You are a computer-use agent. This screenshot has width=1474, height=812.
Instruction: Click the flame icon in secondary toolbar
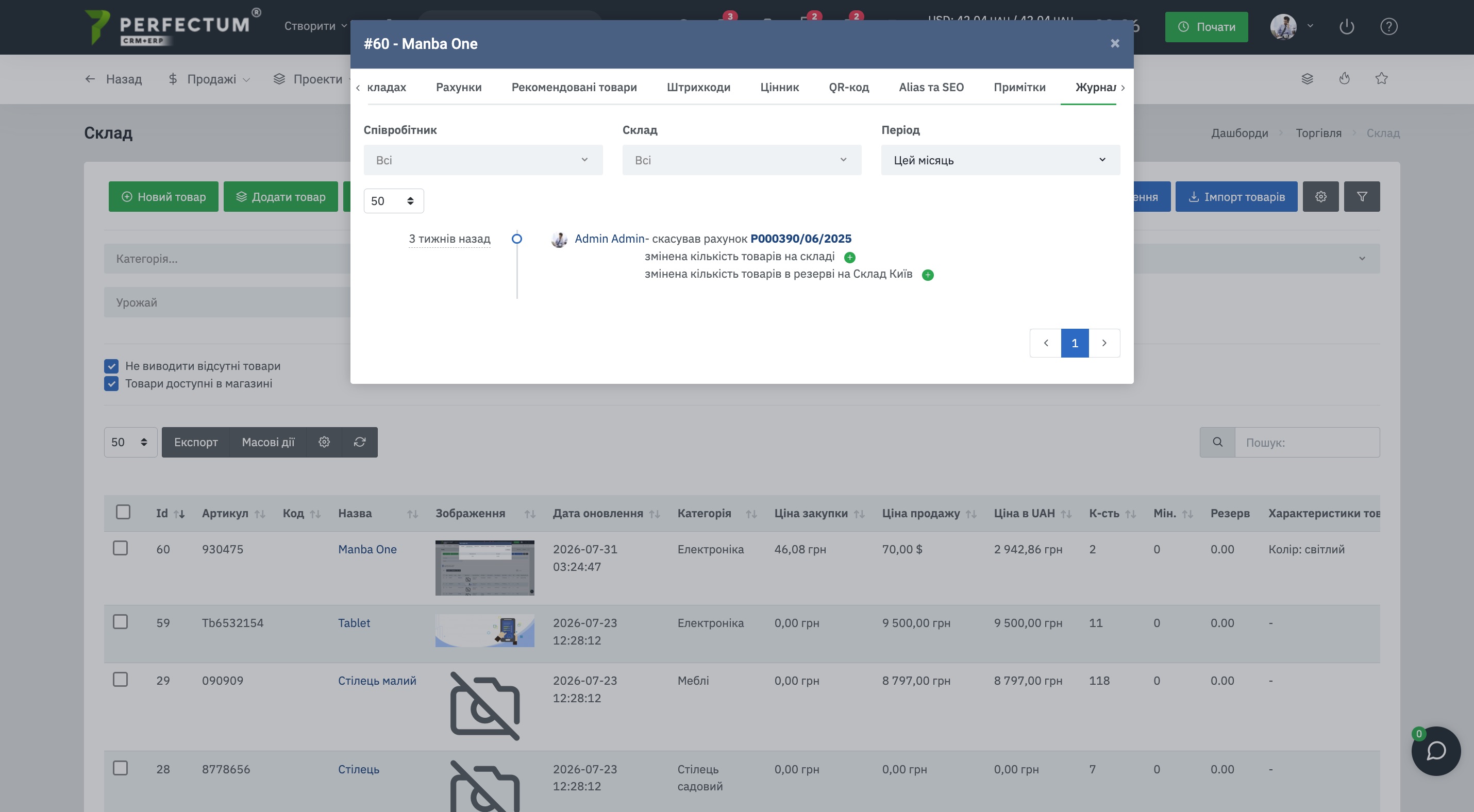(x=1345, y=79)
